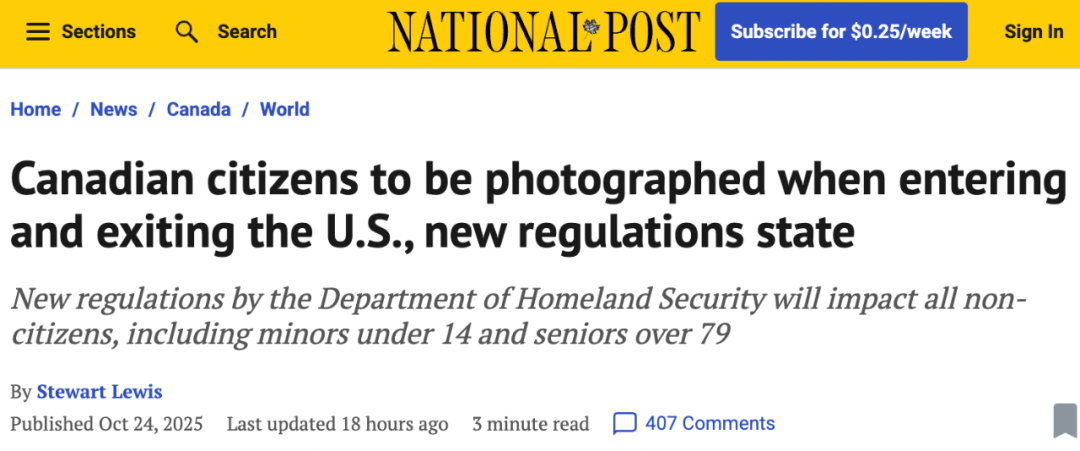This screenshot has height=451, width=1080.
Task: Open the 407 Comments link
Action: [x=710, y=424]
